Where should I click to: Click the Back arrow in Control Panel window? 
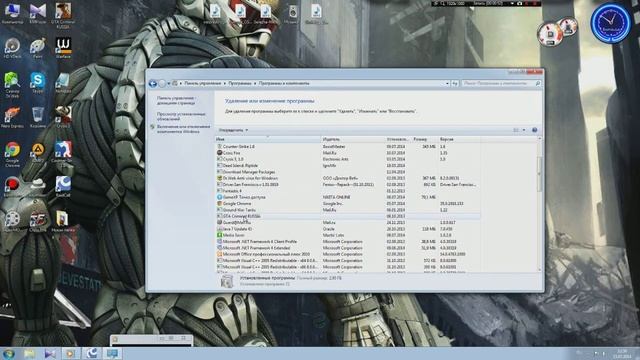point(153,83)
